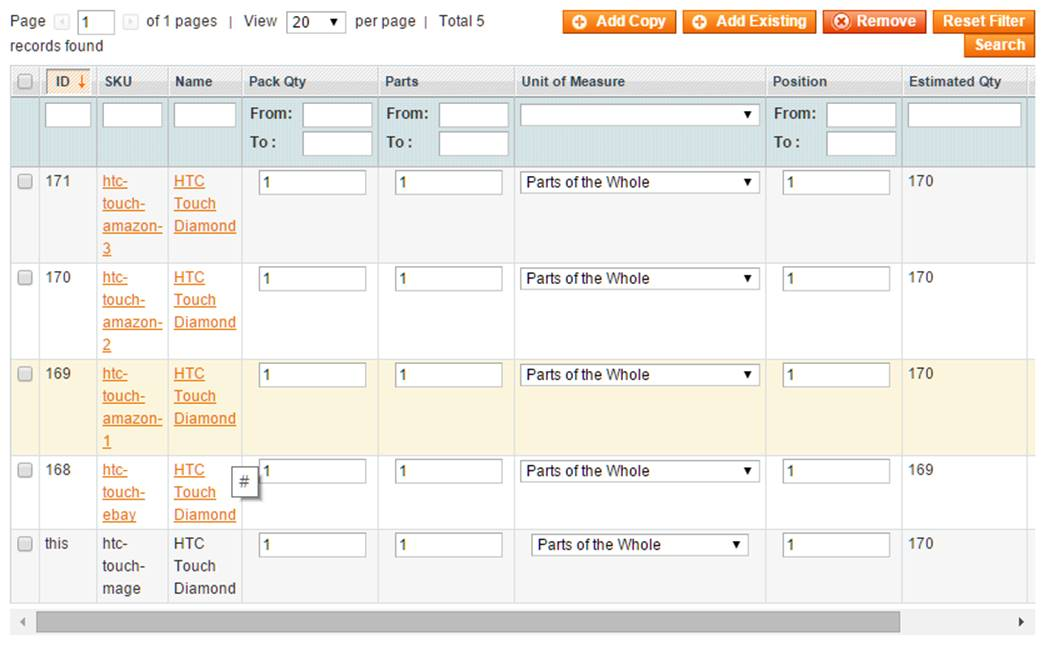Sort by the SKU column header
Viewport: 1049px width, 645px height.
tap(118, 82)
